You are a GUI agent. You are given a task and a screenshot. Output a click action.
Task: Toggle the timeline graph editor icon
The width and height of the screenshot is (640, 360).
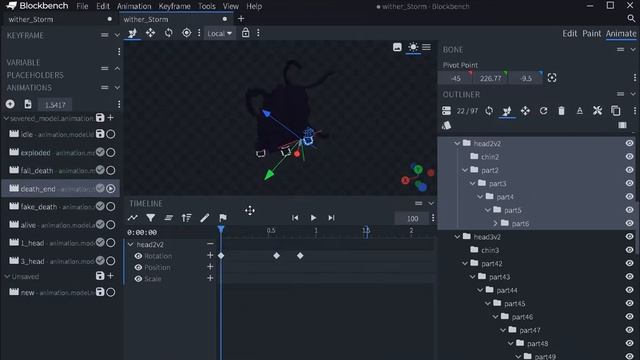point(133,218)
